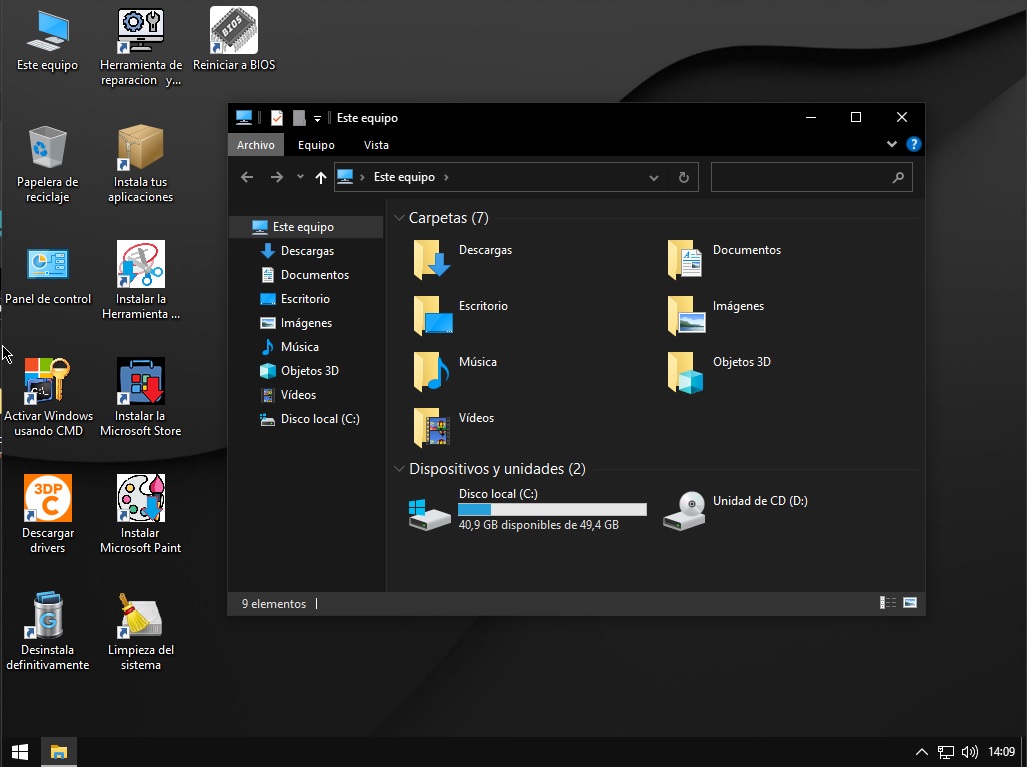
Task: Open the Equipo ribbon tab
Action: coord(316,145)
